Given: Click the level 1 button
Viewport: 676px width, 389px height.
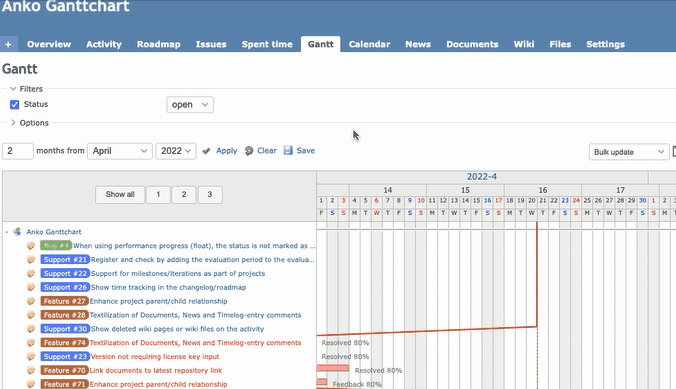Looking at the screenshot, I should point(158,194).
